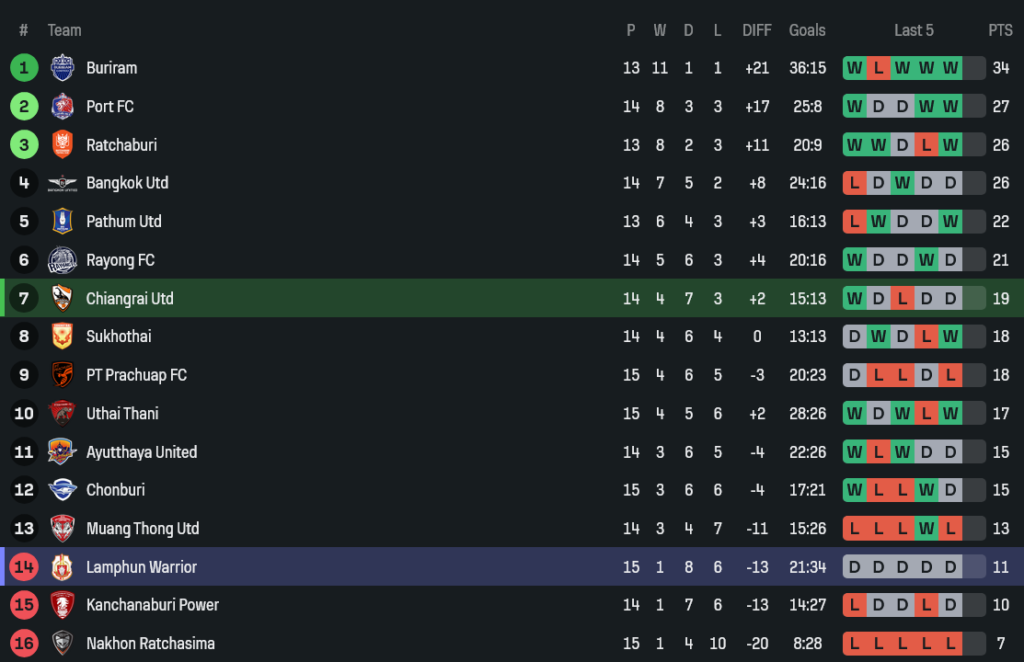Click the Nakhon Ratchasima team crest

[x=62, y=643]
